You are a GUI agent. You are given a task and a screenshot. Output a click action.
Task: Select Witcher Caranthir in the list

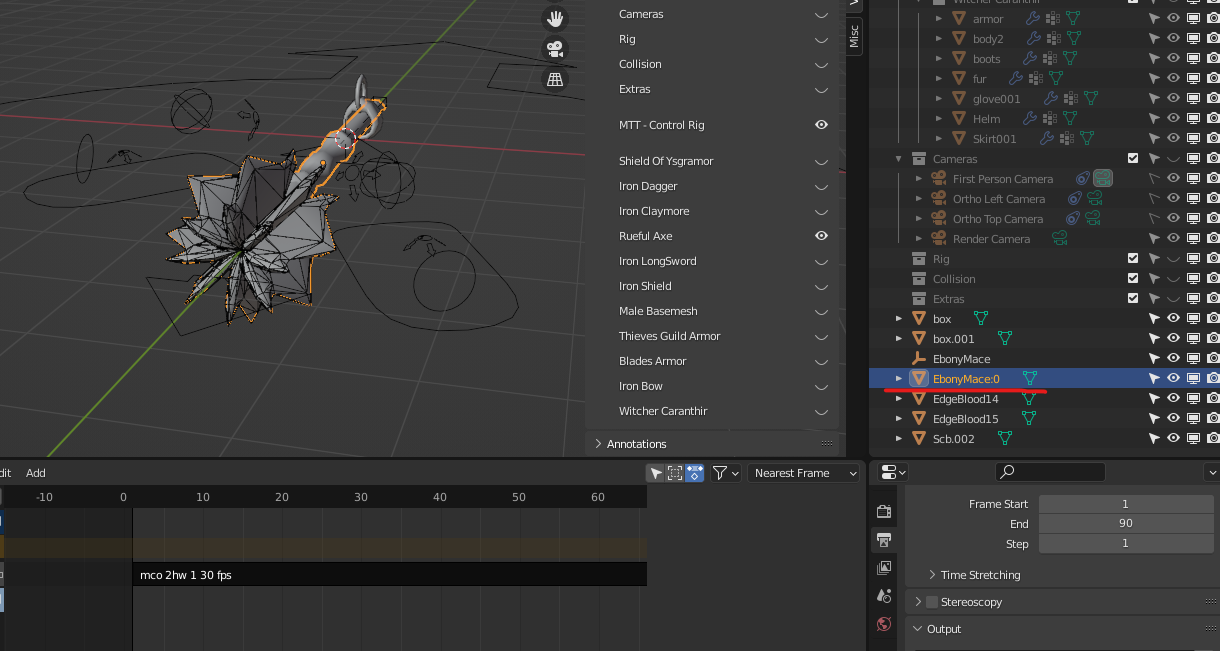click(x=665, y=411)
